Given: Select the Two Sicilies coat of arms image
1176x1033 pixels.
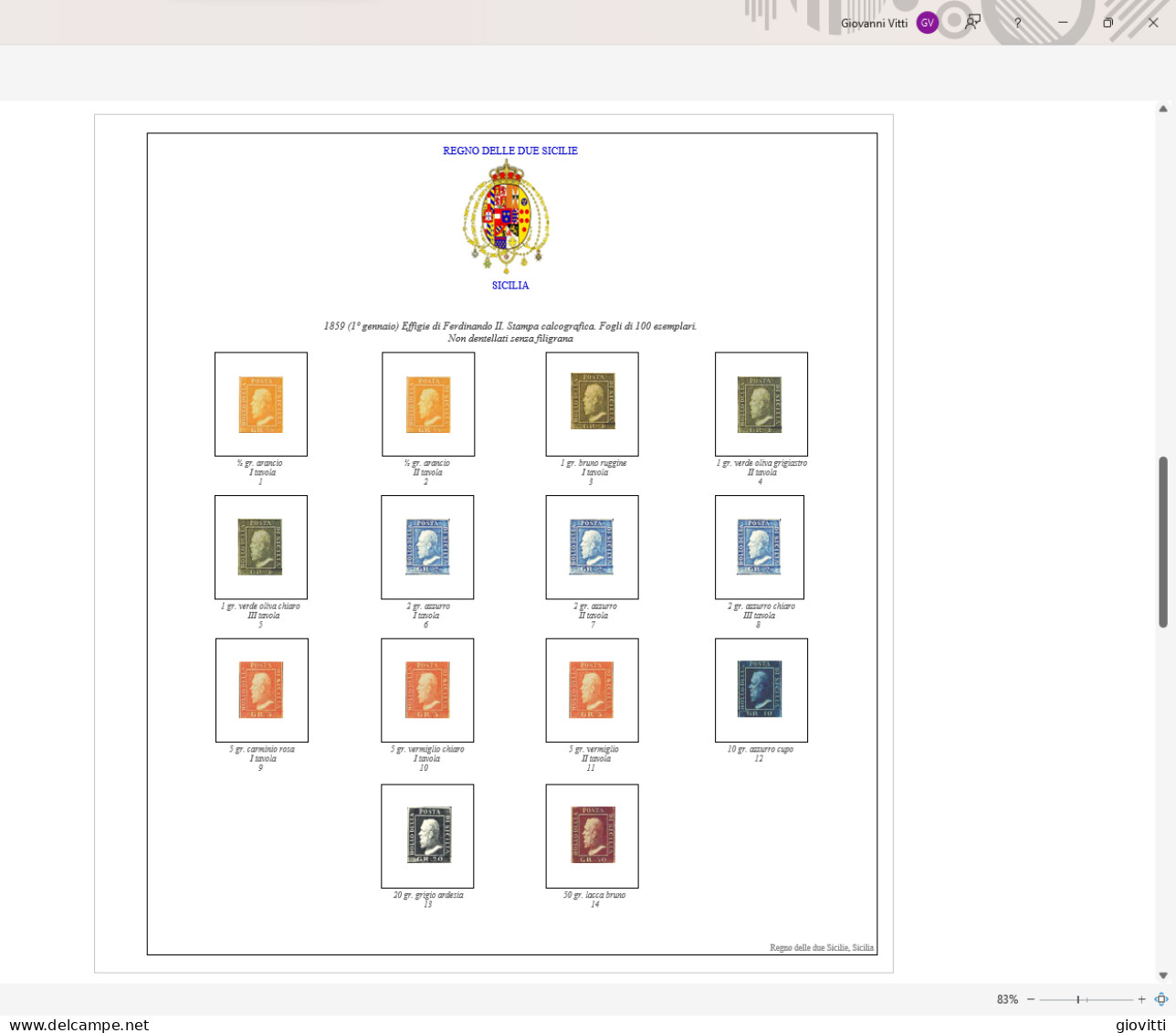Looking at the screenshot, I should 507,217.
